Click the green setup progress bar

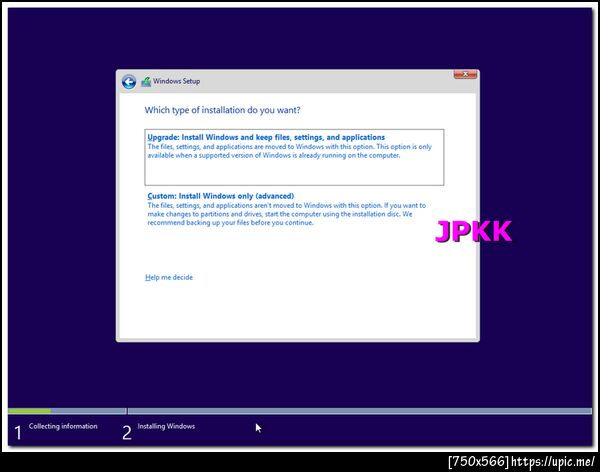pyautogui.click(x=30, y=411)
